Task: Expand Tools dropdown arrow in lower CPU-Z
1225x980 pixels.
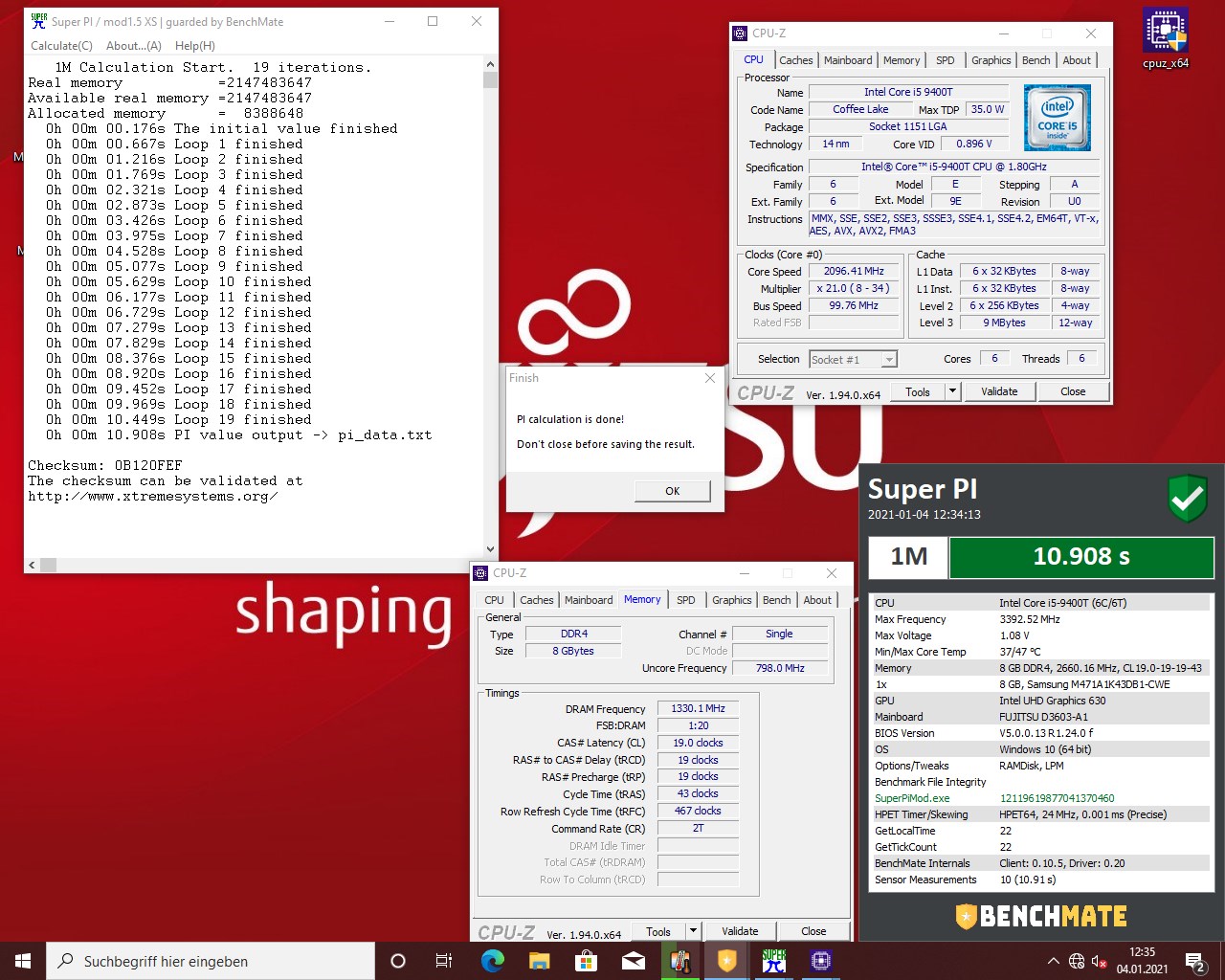Action: click(x=693, y=931)
